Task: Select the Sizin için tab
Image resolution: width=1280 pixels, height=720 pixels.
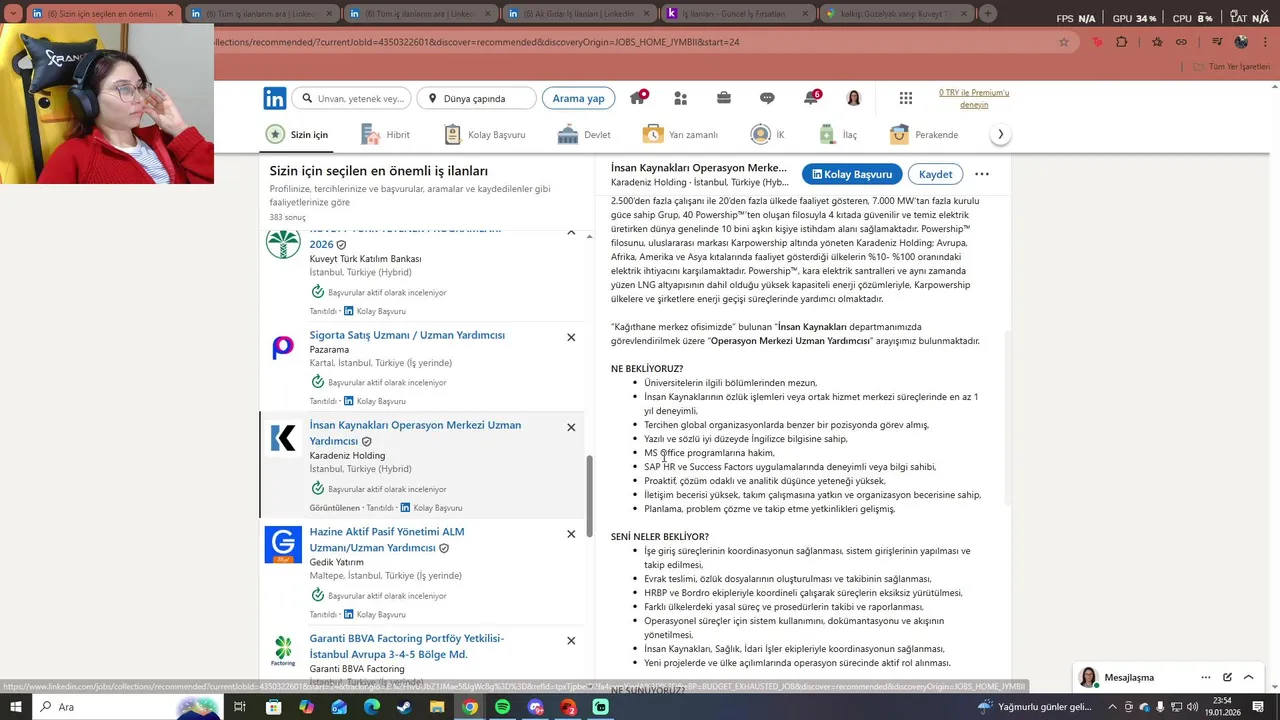Action: click(297, 134)
